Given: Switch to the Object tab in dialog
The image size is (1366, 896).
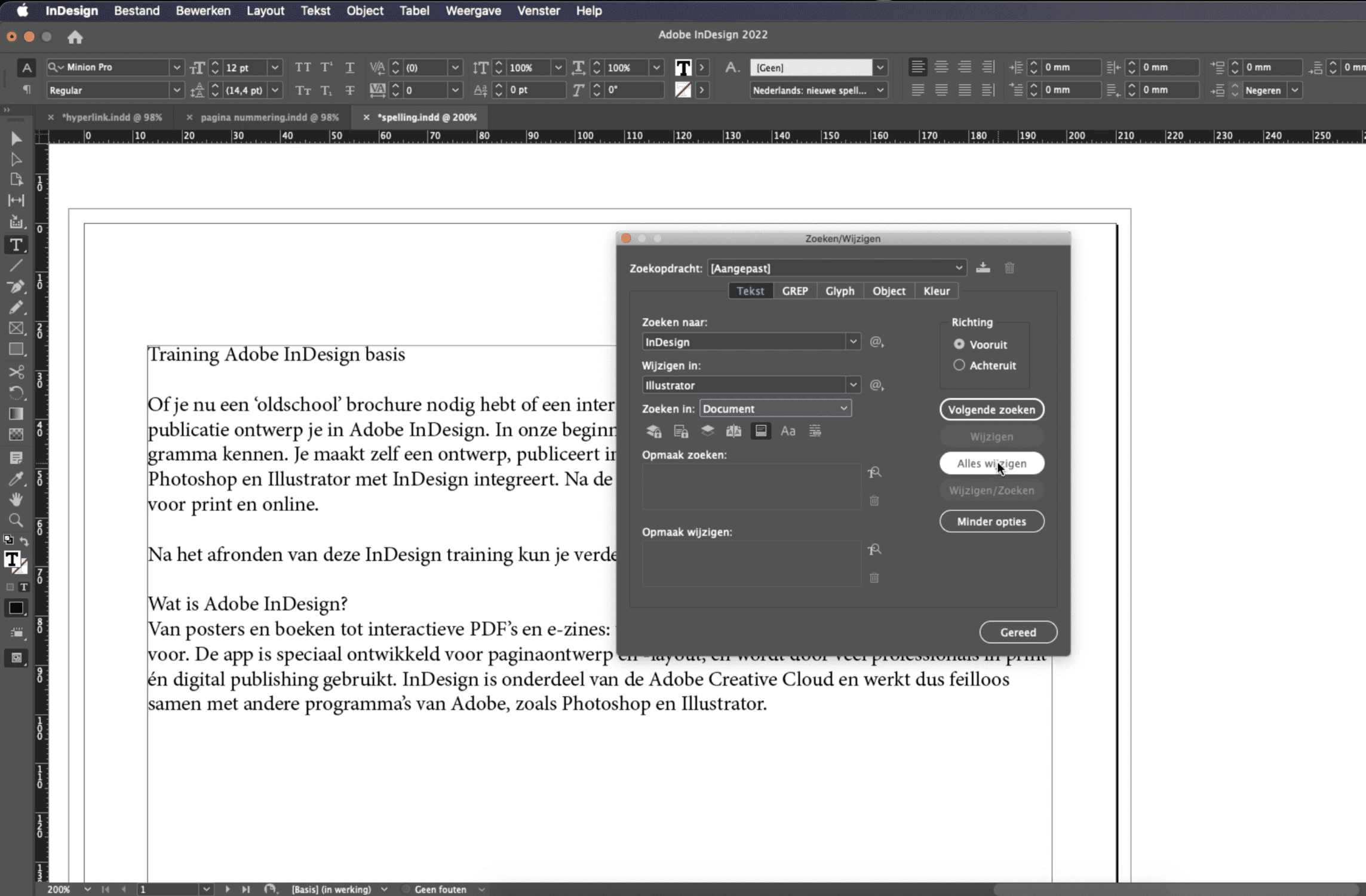Looking at the screenshot, I should [889, 291].
